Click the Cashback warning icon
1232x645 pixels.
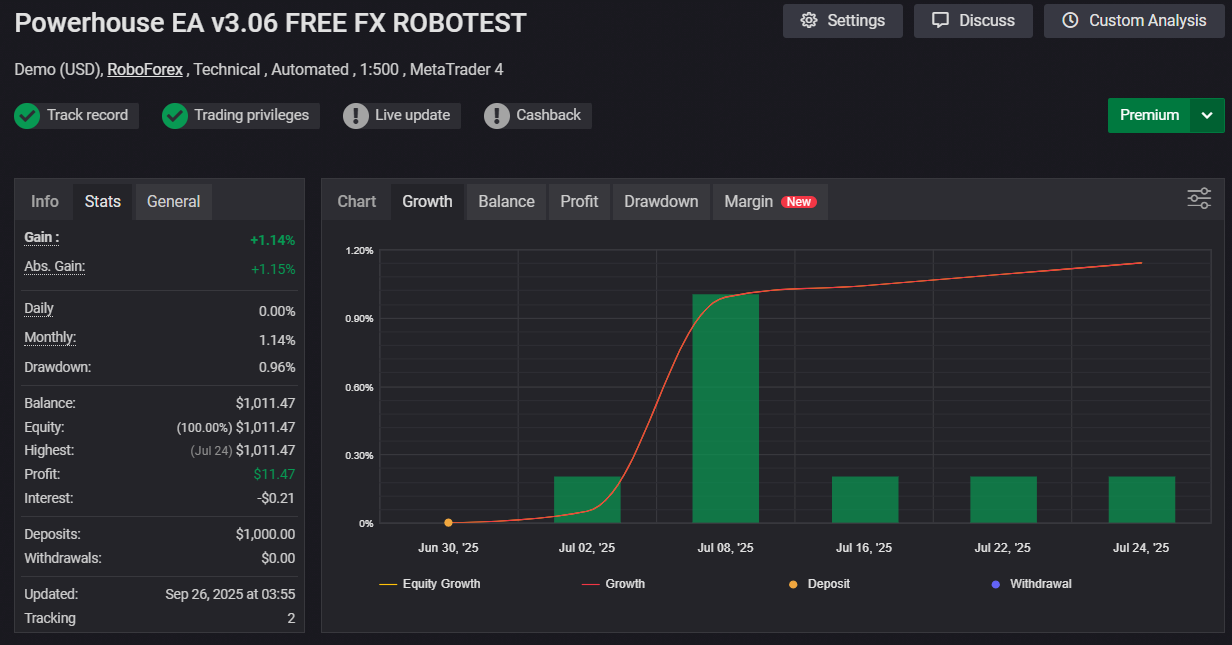[497, 116]
